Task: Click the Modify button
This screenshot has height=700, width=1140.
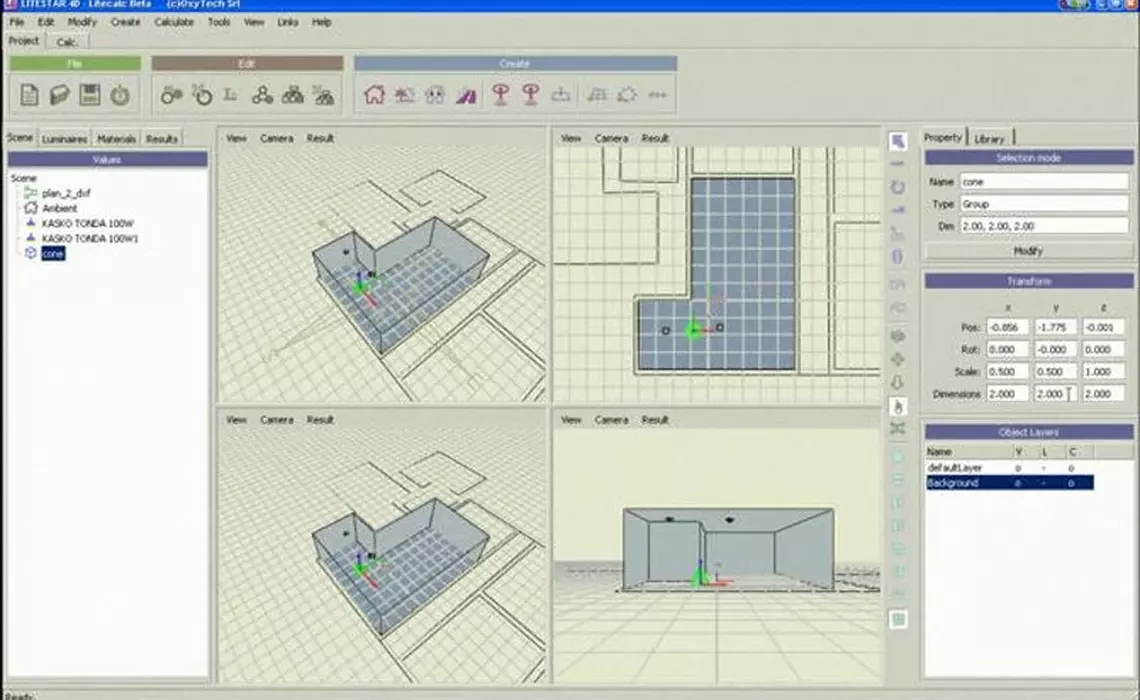Action: 1028,251
